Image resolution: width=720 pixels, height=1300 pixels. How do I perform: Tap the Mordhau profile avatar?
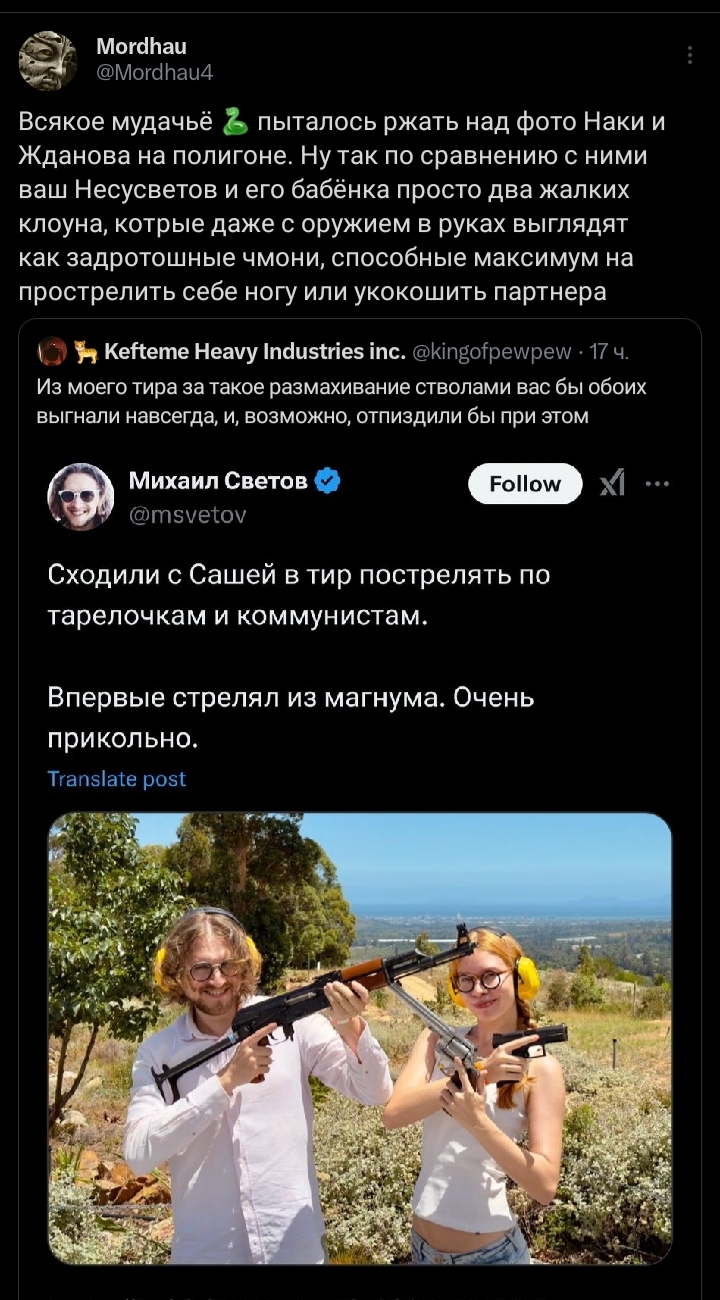tap(47, 60)
